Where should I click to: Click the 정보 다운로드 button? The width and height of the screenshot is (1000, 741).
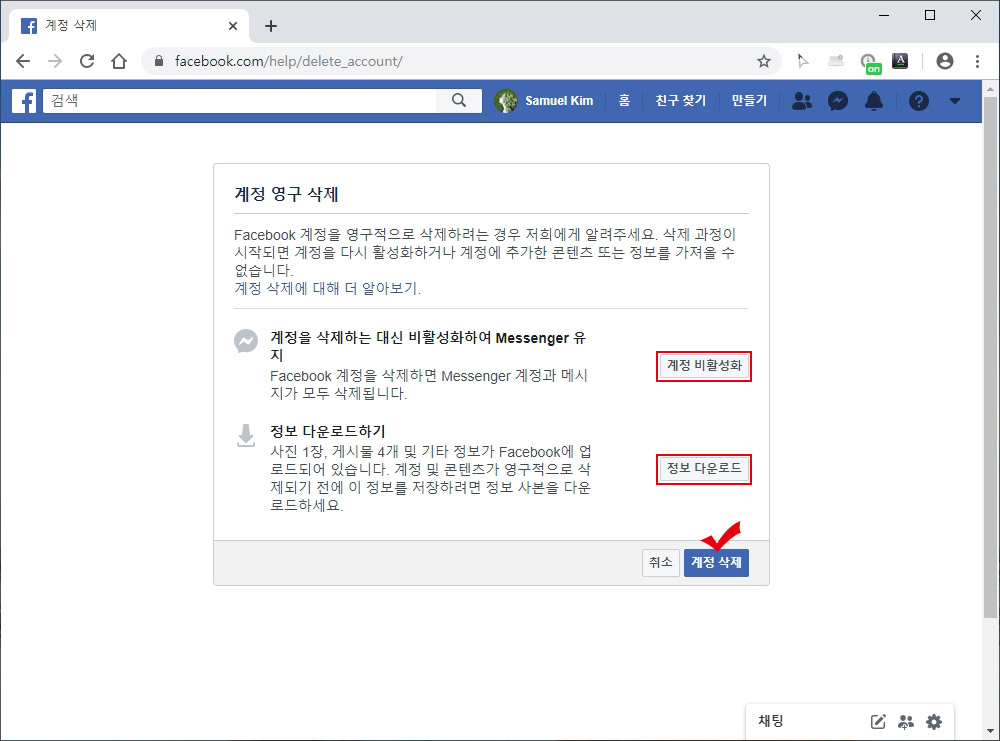click(x=704, y=469)
